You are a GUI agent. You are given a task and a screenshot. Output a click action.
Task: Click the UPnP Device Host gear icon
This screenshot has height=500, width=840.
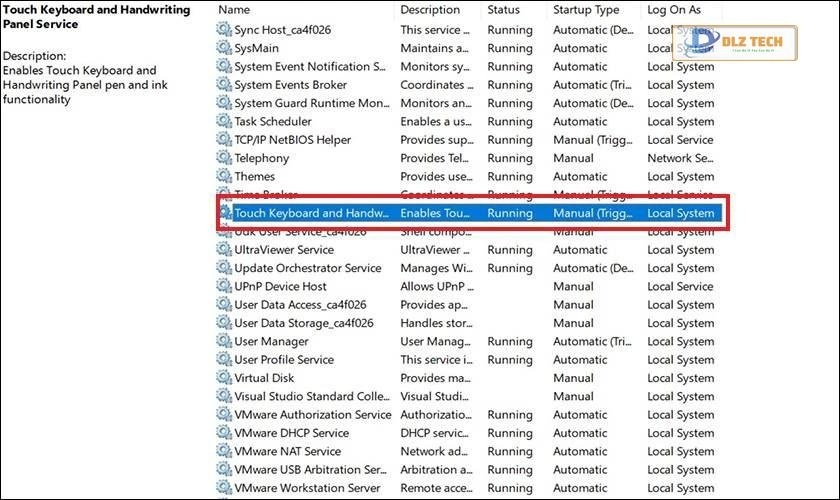(223, 286)
